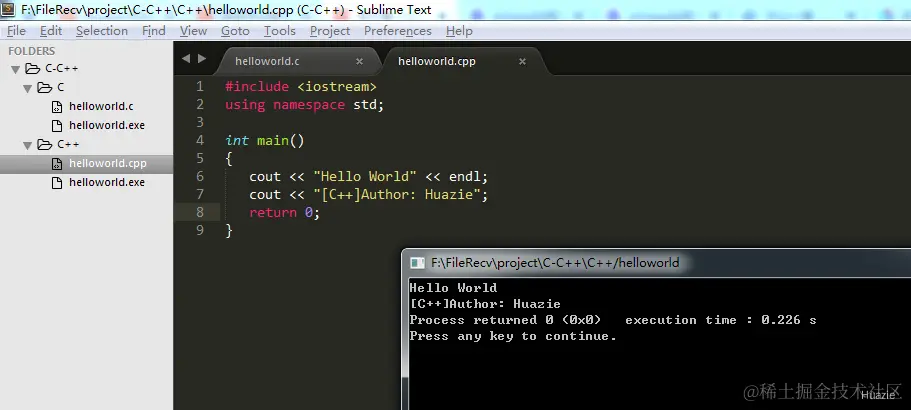The height and width of the screenshot is (410, 911).
Task: Click the Sublime Text icon in the title bar
Action: (8, 9)
